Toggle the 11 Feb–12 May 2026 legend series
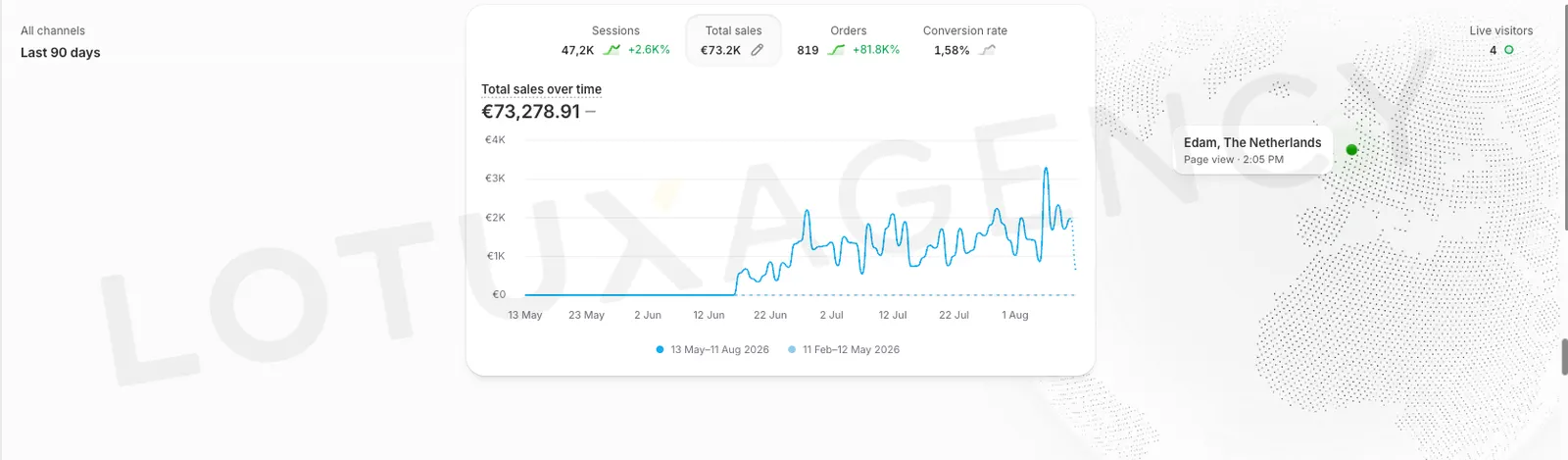The image size is (1568, 460). coord(844,349)
